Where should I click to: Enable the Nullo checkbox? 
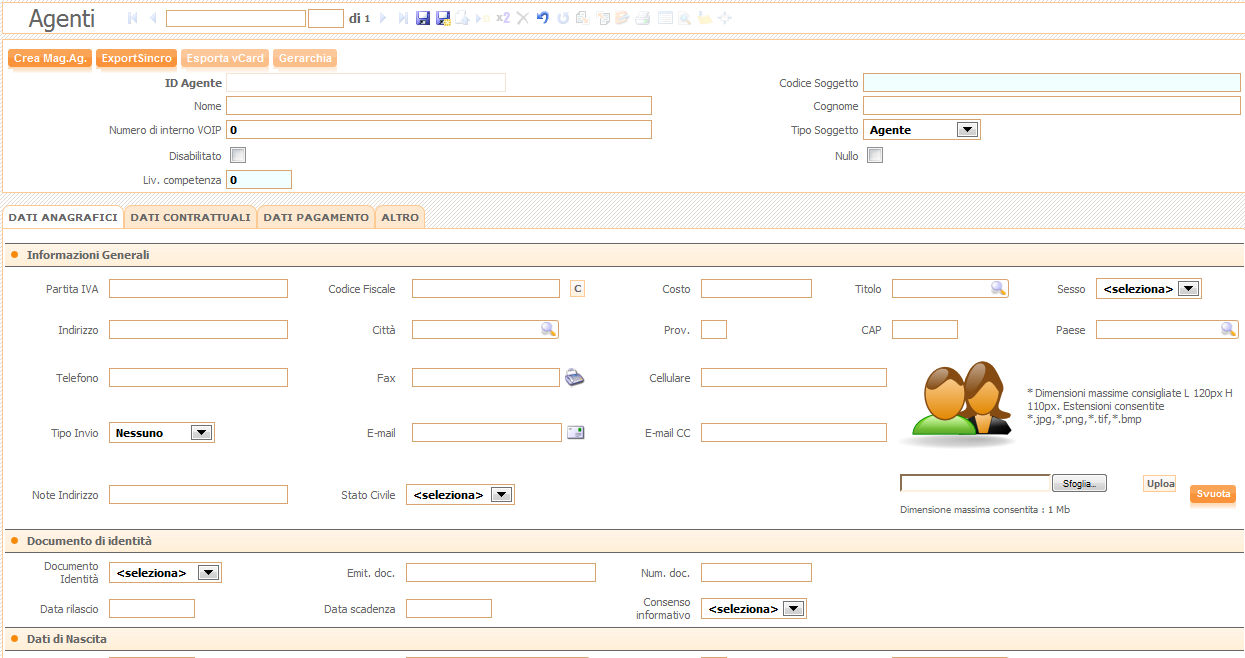point(875,155)
